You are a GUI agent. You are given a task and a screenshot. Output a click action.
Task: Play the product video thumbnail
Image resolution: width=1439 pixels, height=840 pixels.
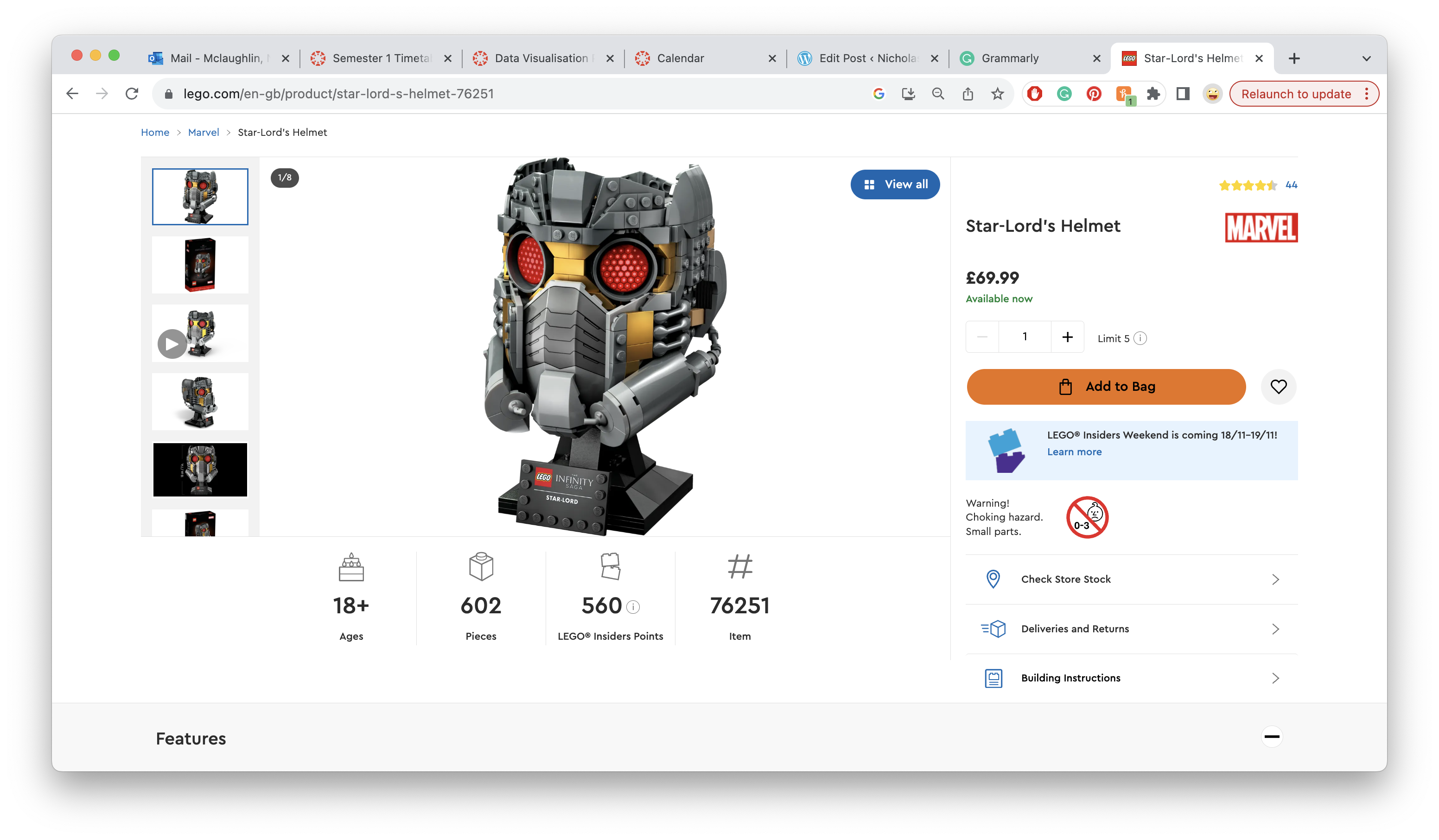(x=172, y=344)
